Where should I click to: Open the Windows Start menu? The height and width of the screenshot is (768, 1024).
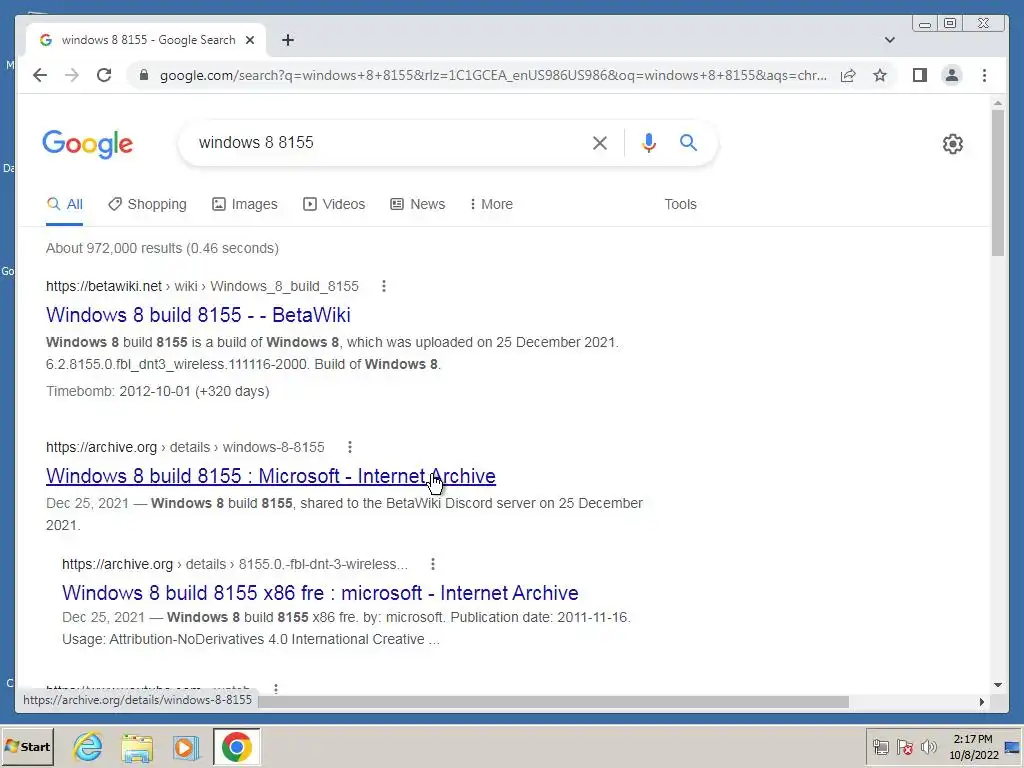click(x=27, y=746)
